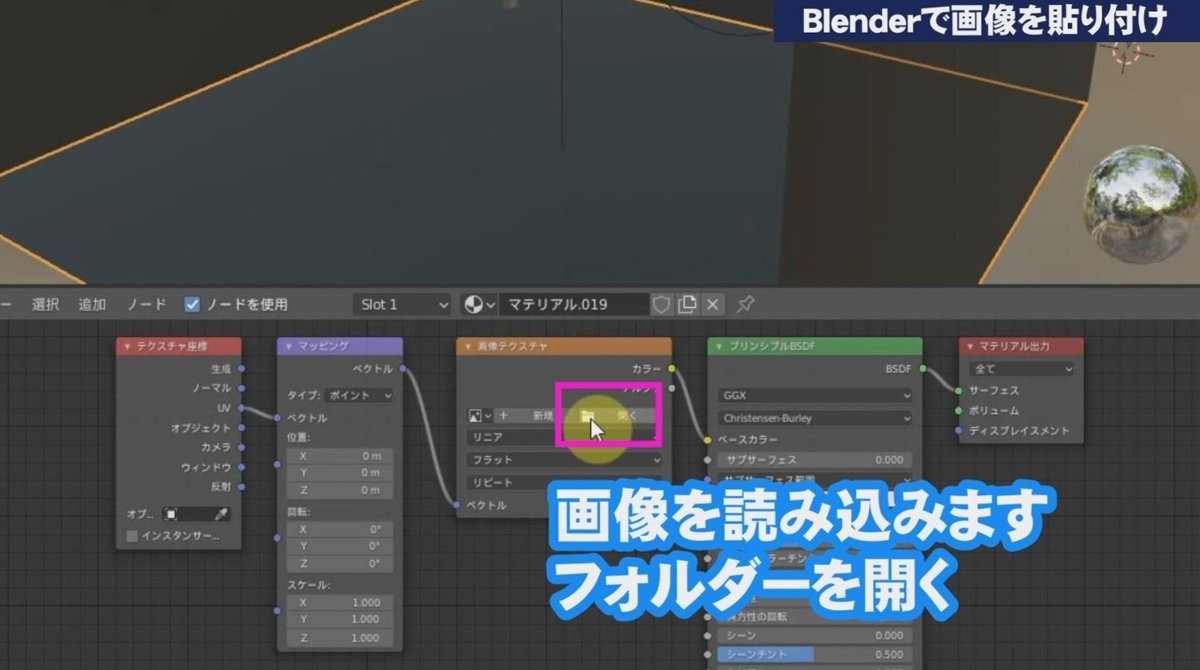
Task: Click the ノーマル output socket
Action: click(241, 388)
